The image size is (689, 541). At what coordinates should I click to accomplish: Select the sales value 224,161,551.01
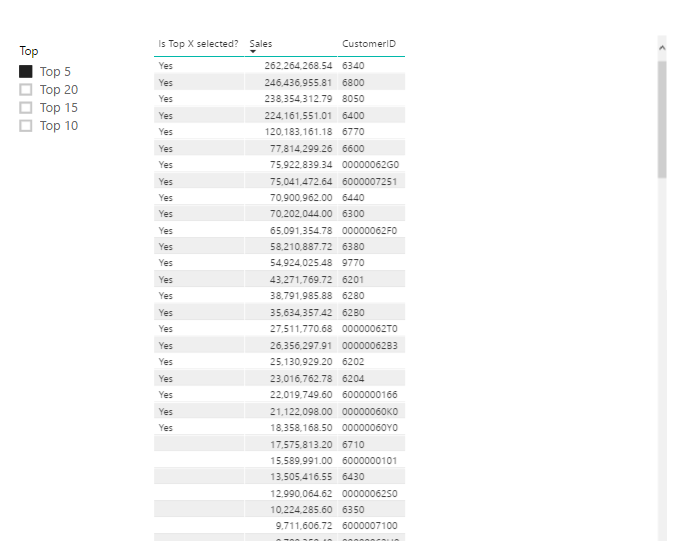(298, 116)
